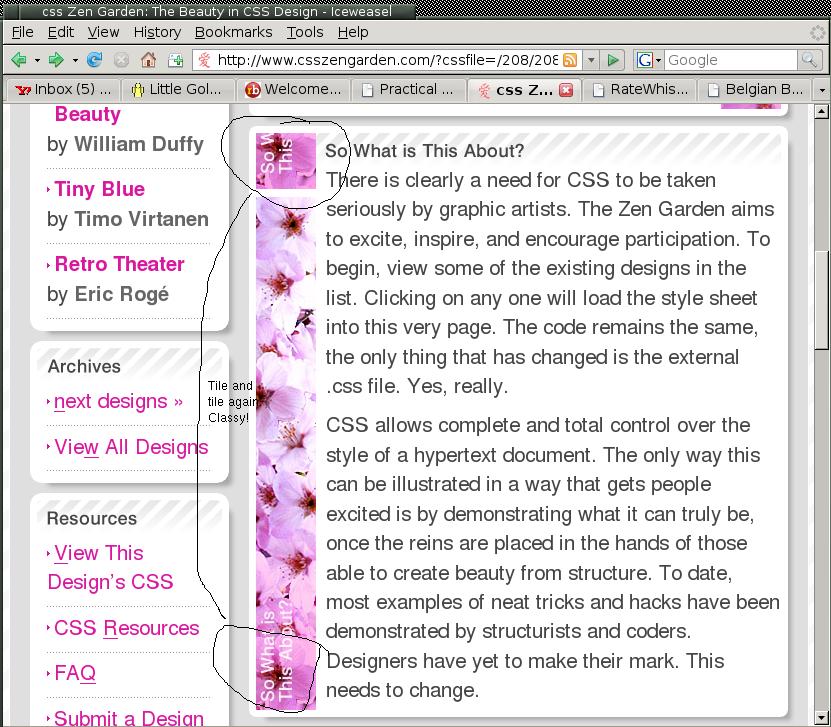
Task: Click into the URL address field
Action: click(x=387, y=60)
